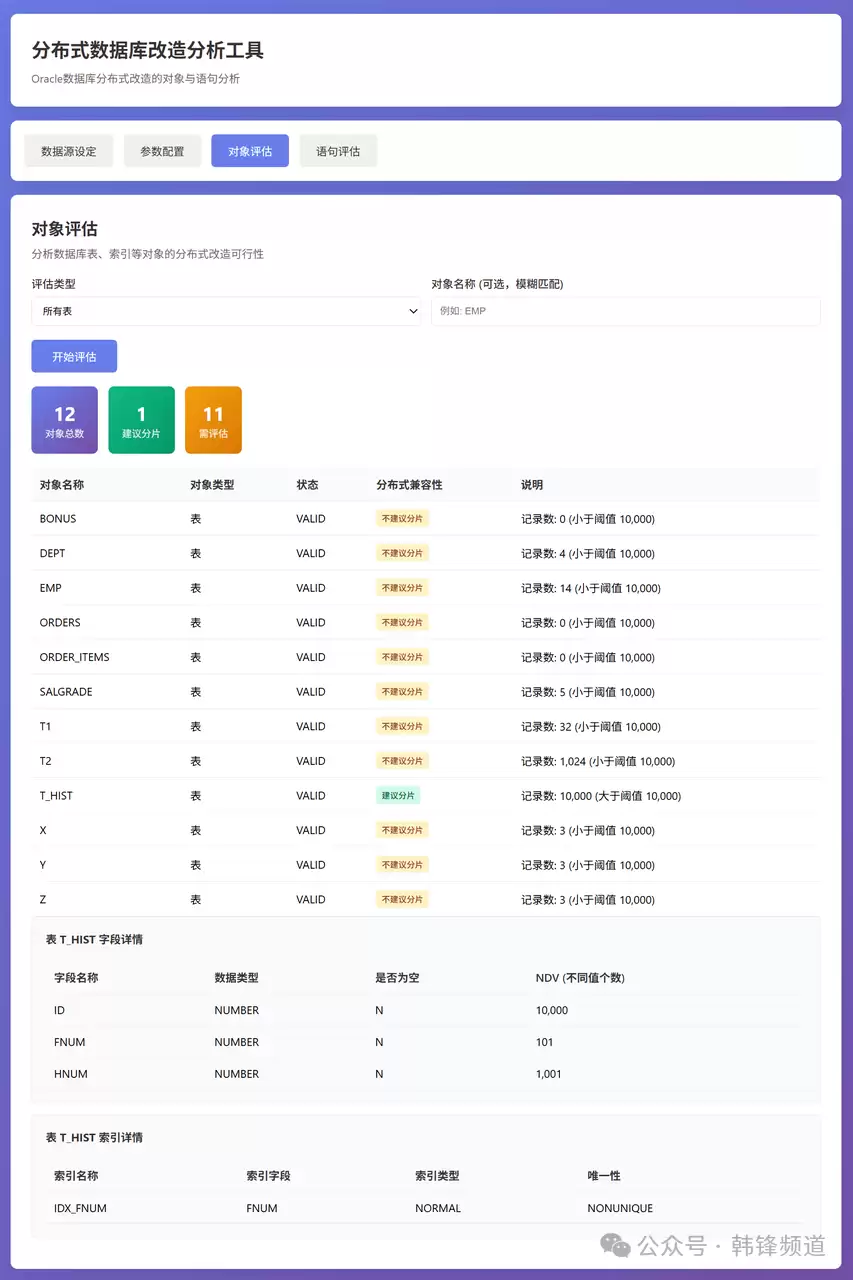Click the 对象总数 12 summary card
This screenshot has height=1280, width=853.
tap(65, 420)
